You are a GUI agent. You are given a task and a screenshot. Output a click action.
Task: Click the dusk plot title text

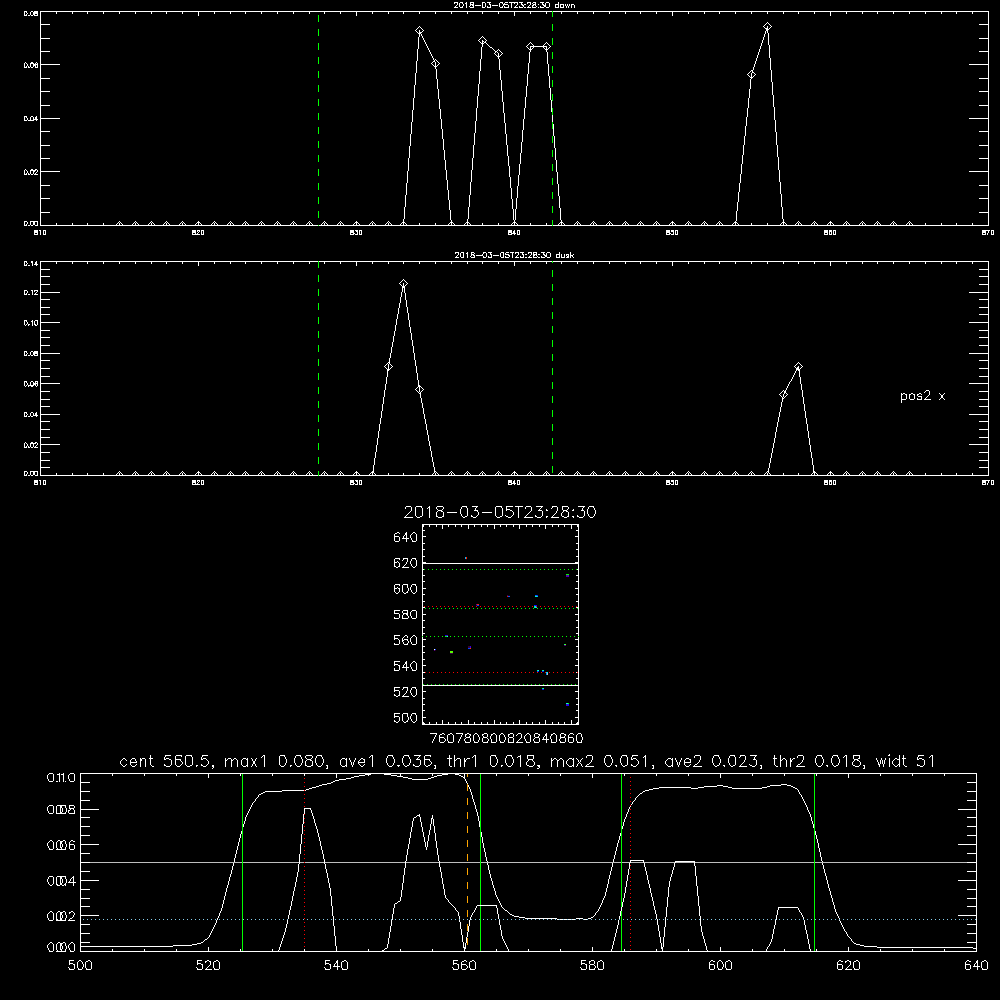coord(514,255)
